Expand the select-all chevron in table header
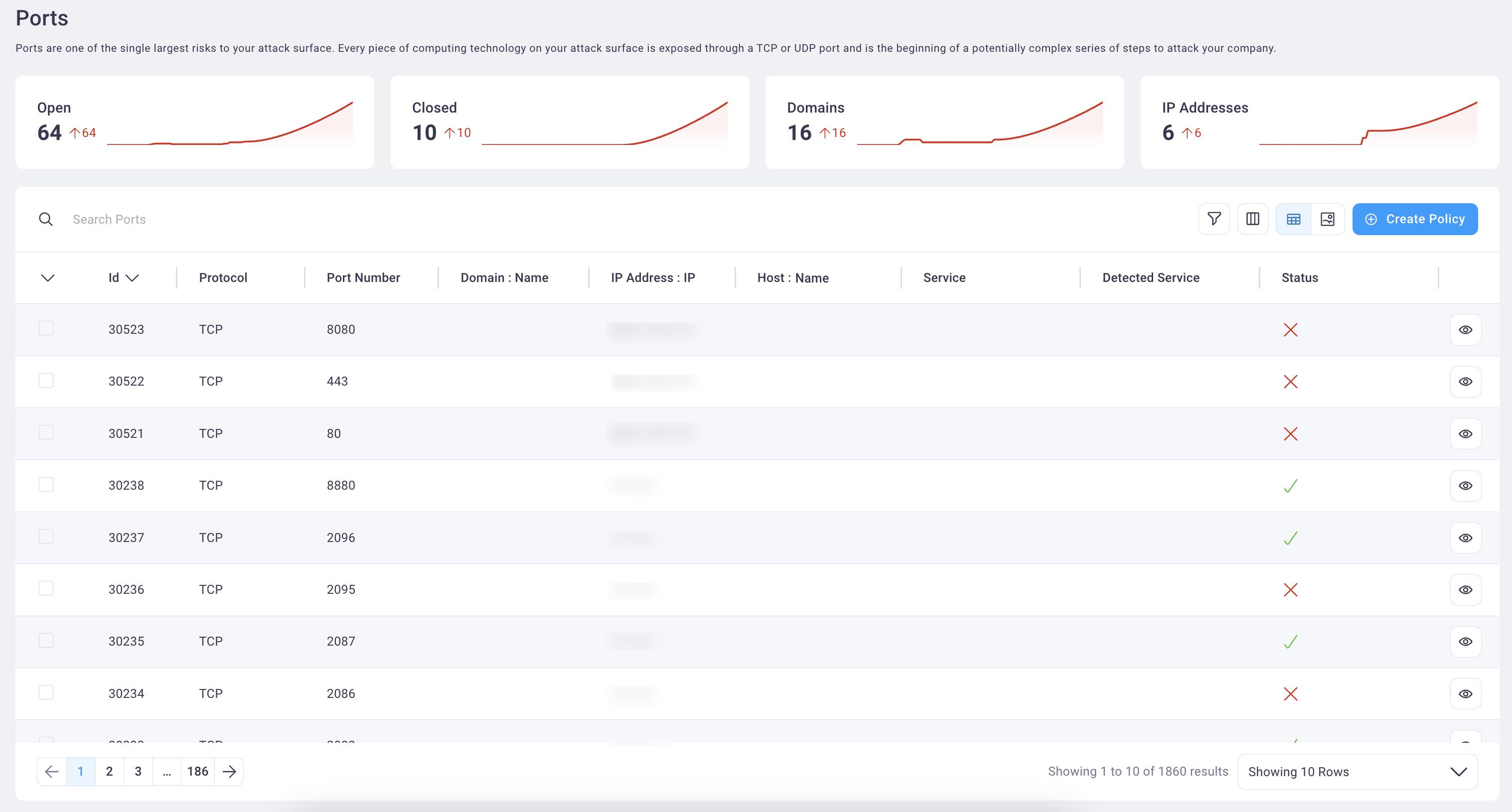 click(x=47, y=277)
